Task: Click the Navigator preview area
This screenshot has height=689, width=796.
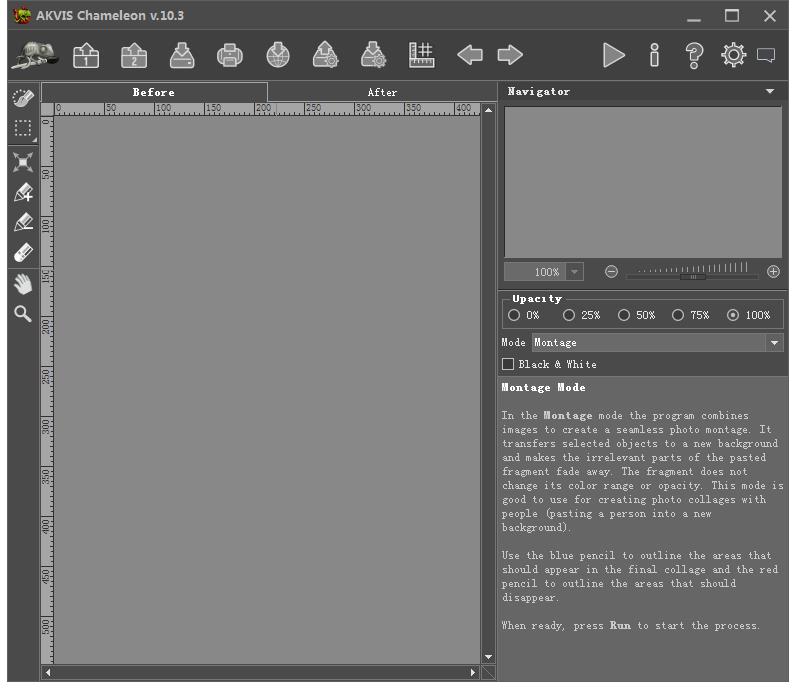Action: (x=643, y=182)
